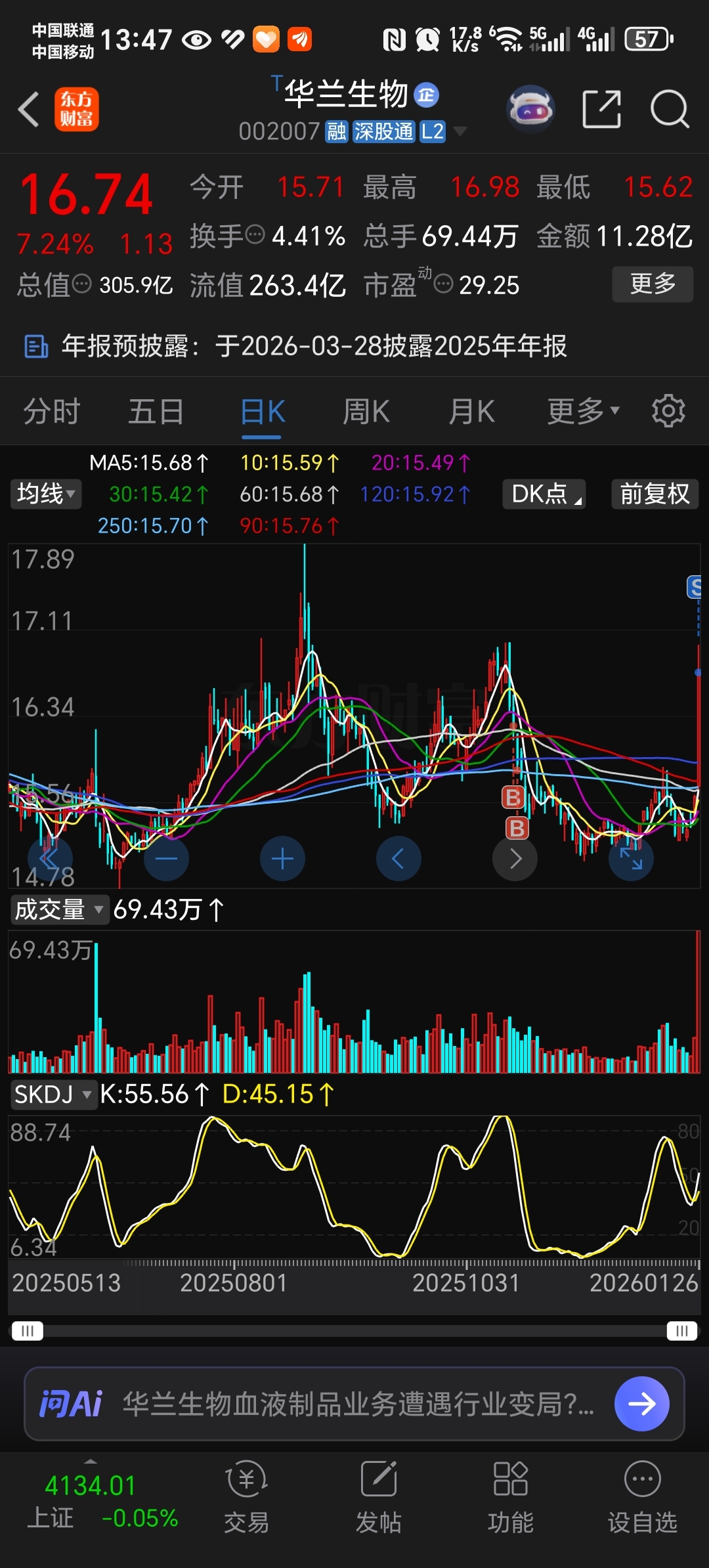Open 发帖 post icon
This screenshot has height=1568, width=709.
379,1498
